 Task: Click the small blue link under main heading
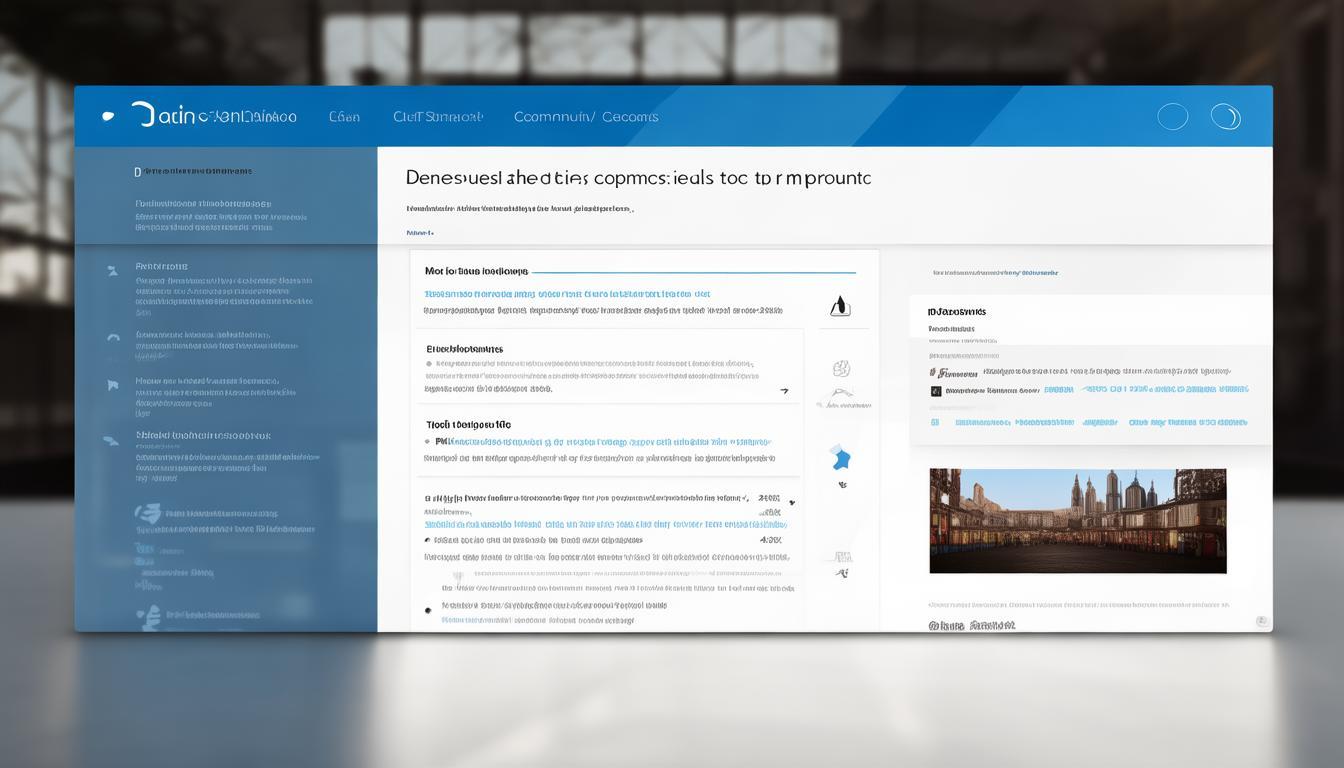coord(420,232)
